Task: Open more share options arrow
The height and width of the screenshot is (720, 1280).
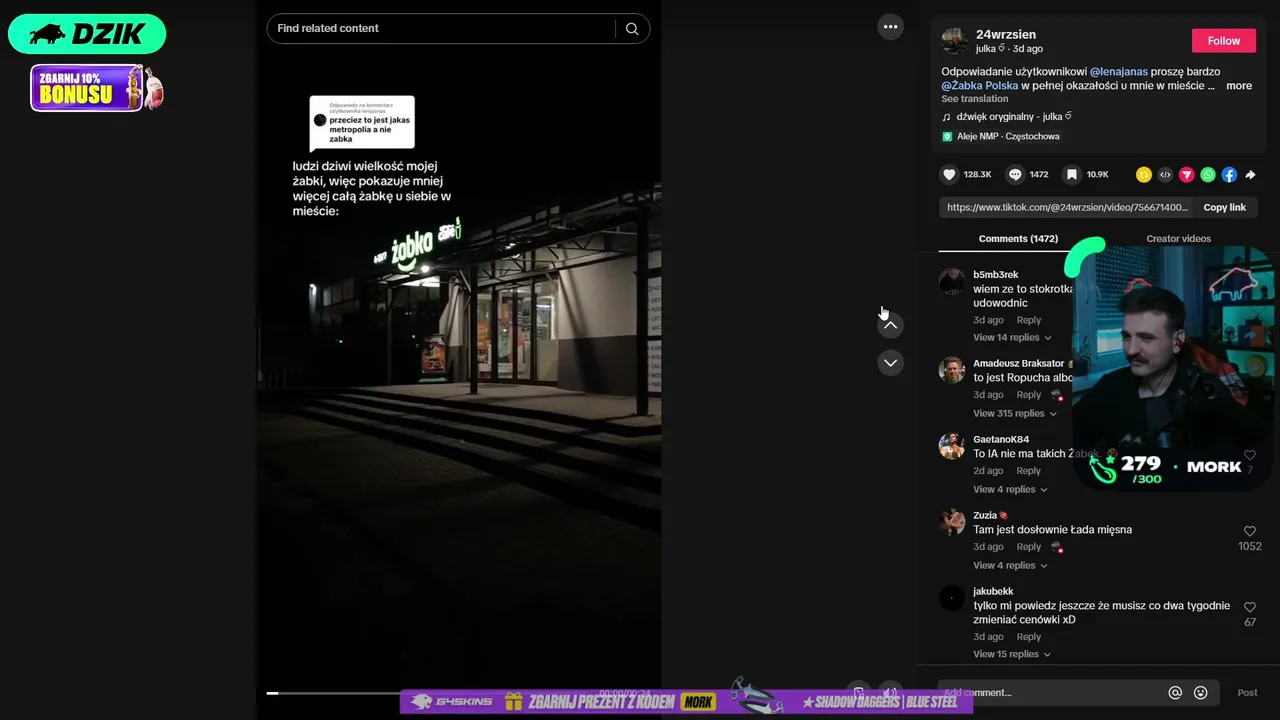Action: [1250, 174]
